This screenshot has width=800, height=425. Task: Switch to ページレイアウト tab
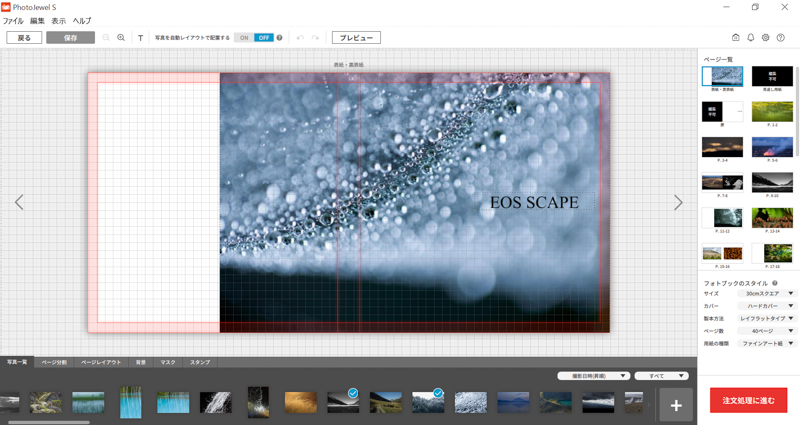tap(101, 362)
